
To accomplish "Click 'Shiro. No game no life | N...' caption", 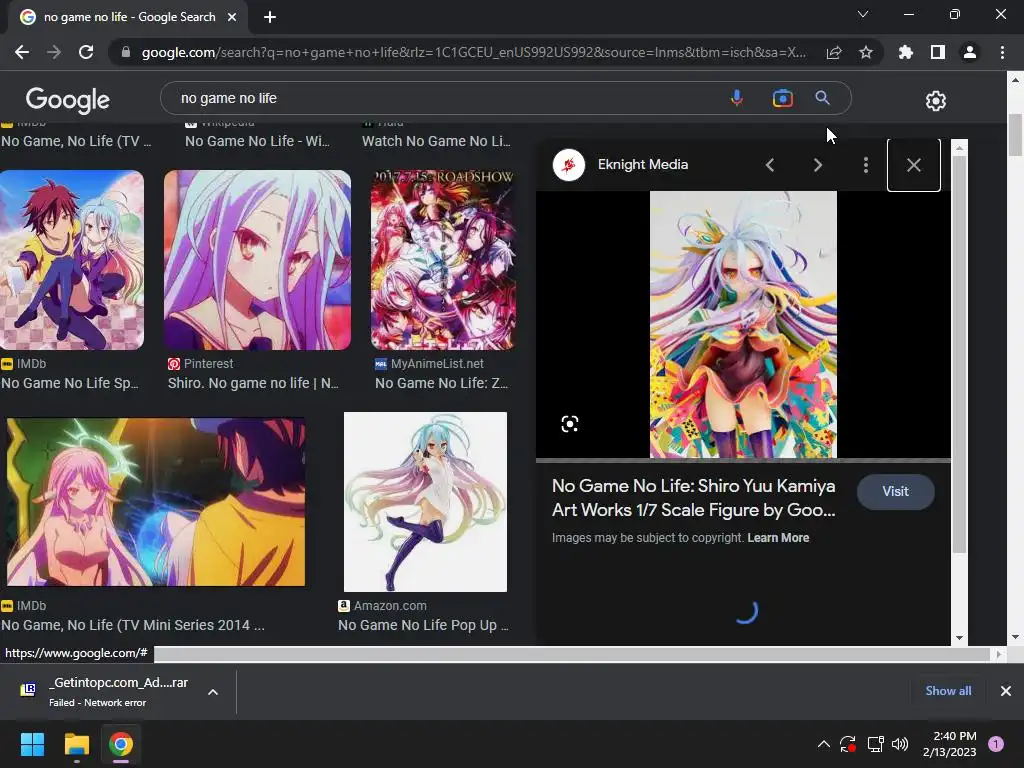I will tap(253, 383).
